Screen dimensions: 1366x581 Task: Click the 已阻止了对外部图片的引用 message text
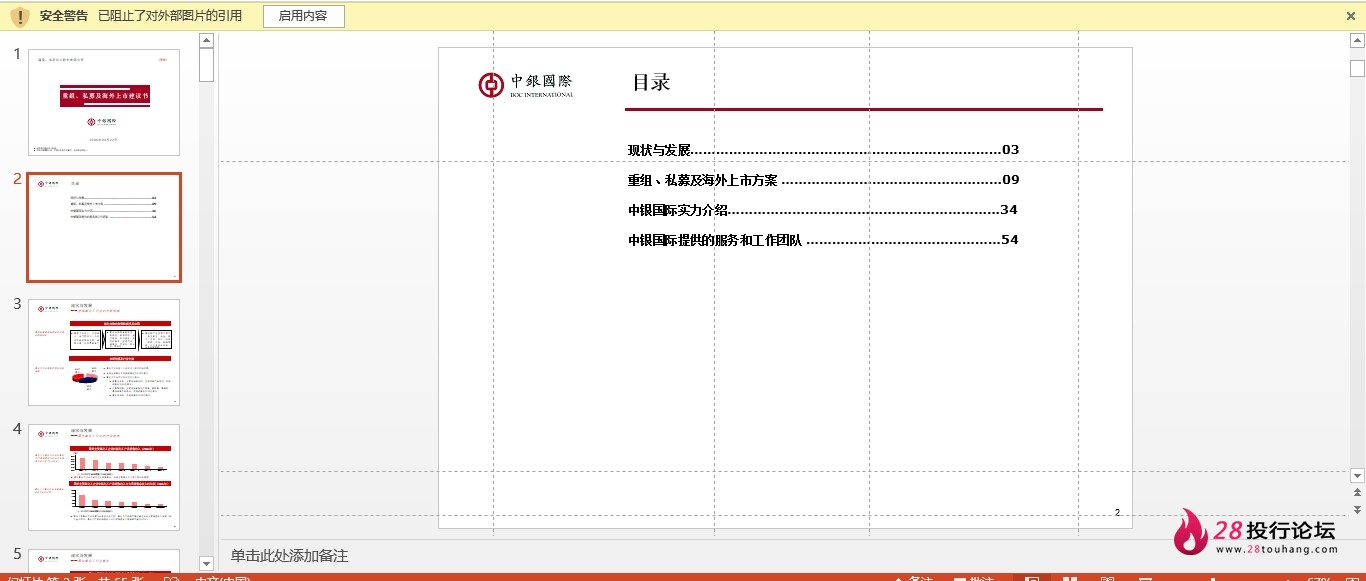coord(170,16)
